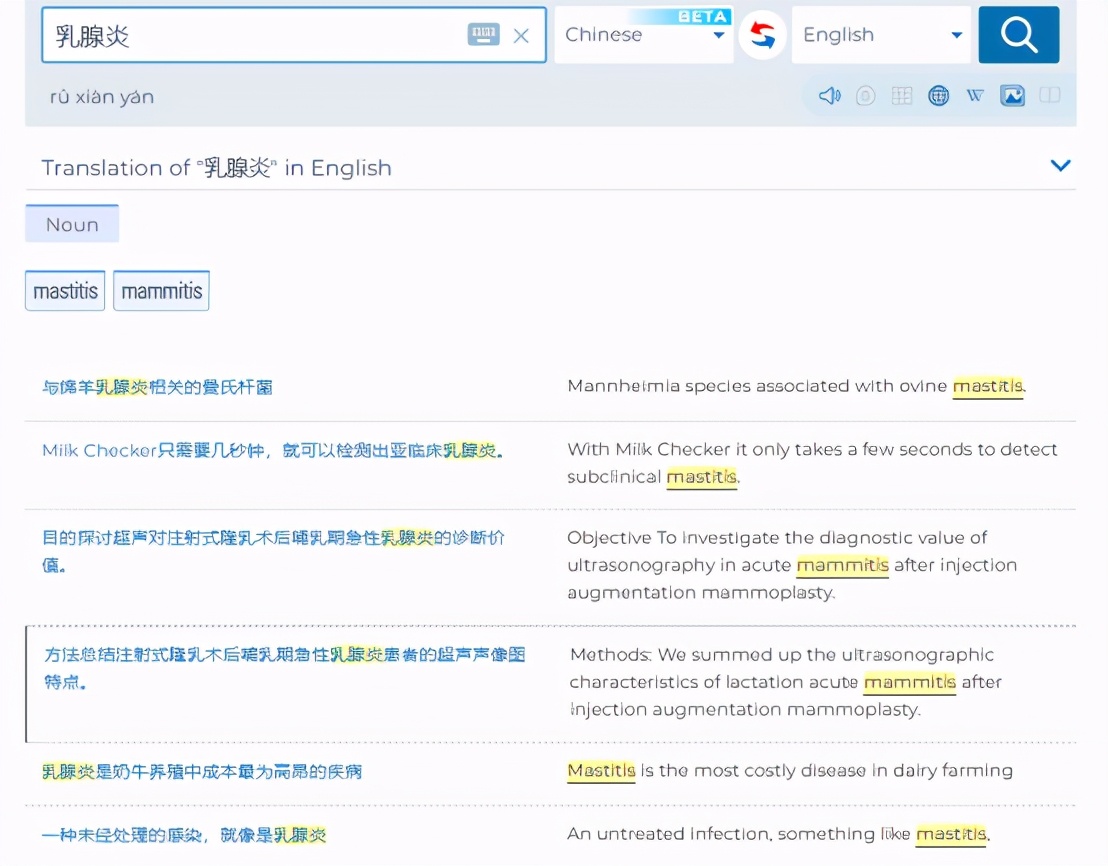
Task: Collapse the Translation of 乳腺炎 section chevron
Action: pyautogui.click(x=1060, y=166)
